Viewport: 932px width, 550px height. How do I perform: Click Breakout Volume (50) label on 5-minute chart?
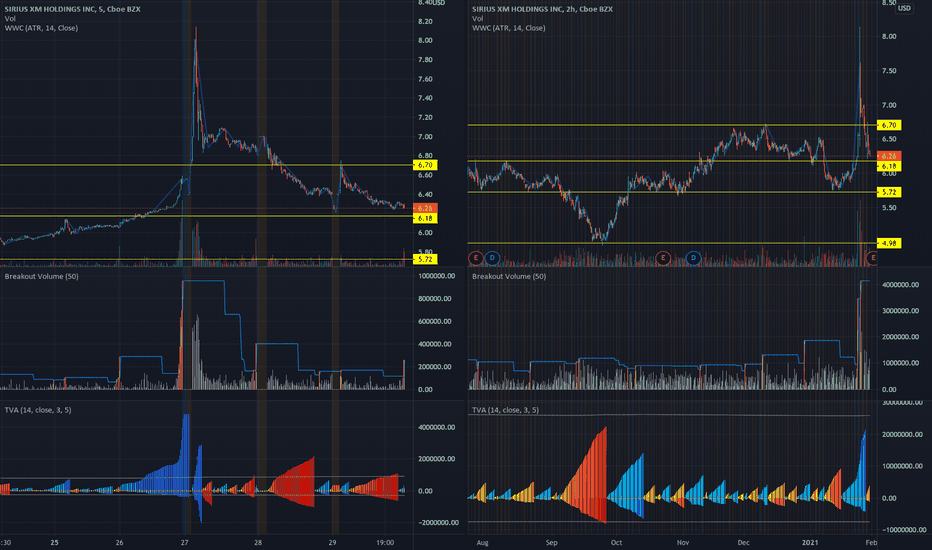click(x=42, y=276)
